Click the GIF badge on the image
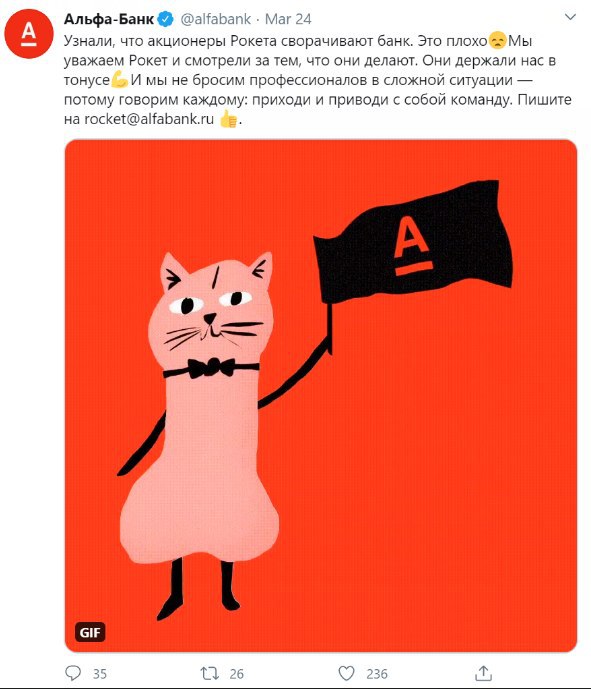Screen dimensions: 591x689 tap(90, 632)
